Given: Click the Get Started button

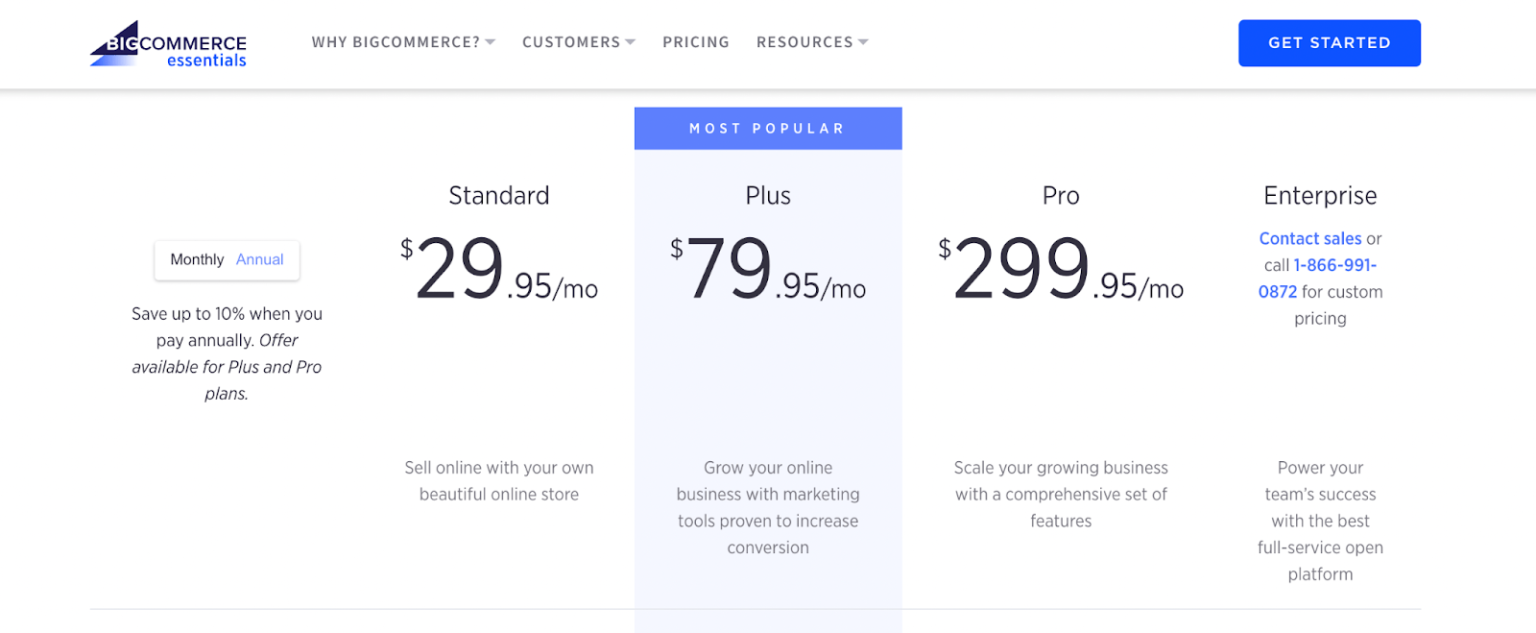Looking at the screenshot, I should pos(1329,43).
